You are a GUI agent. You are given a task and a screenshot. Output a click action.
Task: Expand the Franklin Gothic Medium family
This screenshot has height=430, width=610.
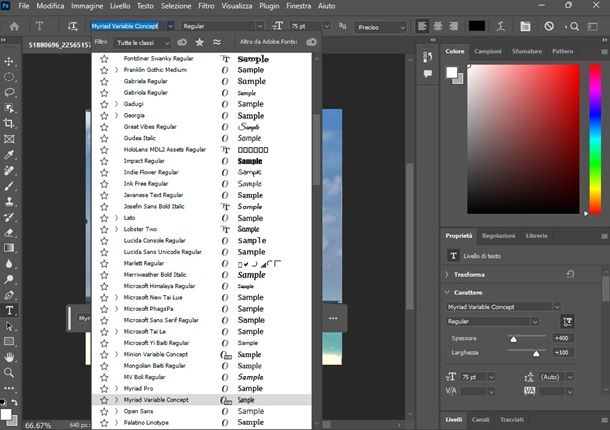[116, 70]
